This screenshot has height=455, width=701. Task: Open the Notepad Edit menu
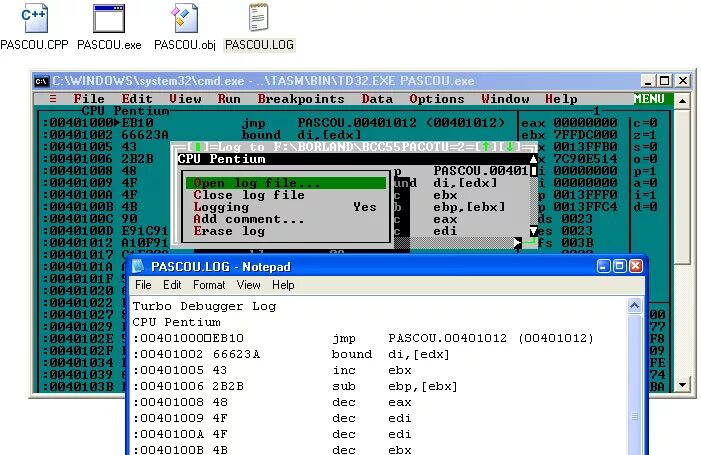172,285
